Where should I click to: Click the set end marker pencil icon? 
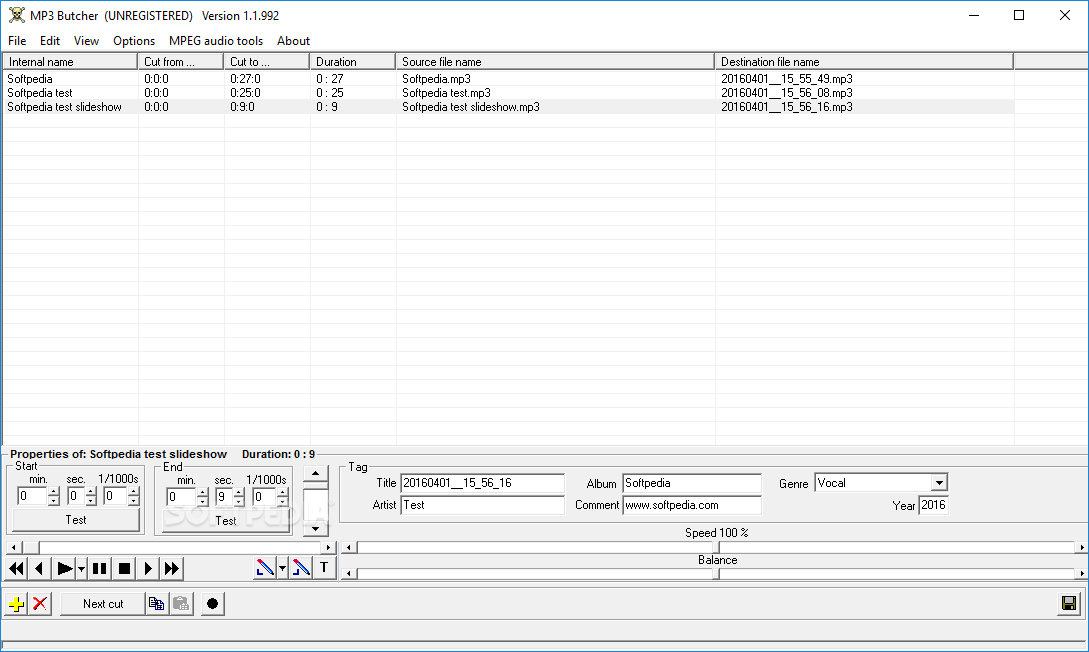pos(301,568)
